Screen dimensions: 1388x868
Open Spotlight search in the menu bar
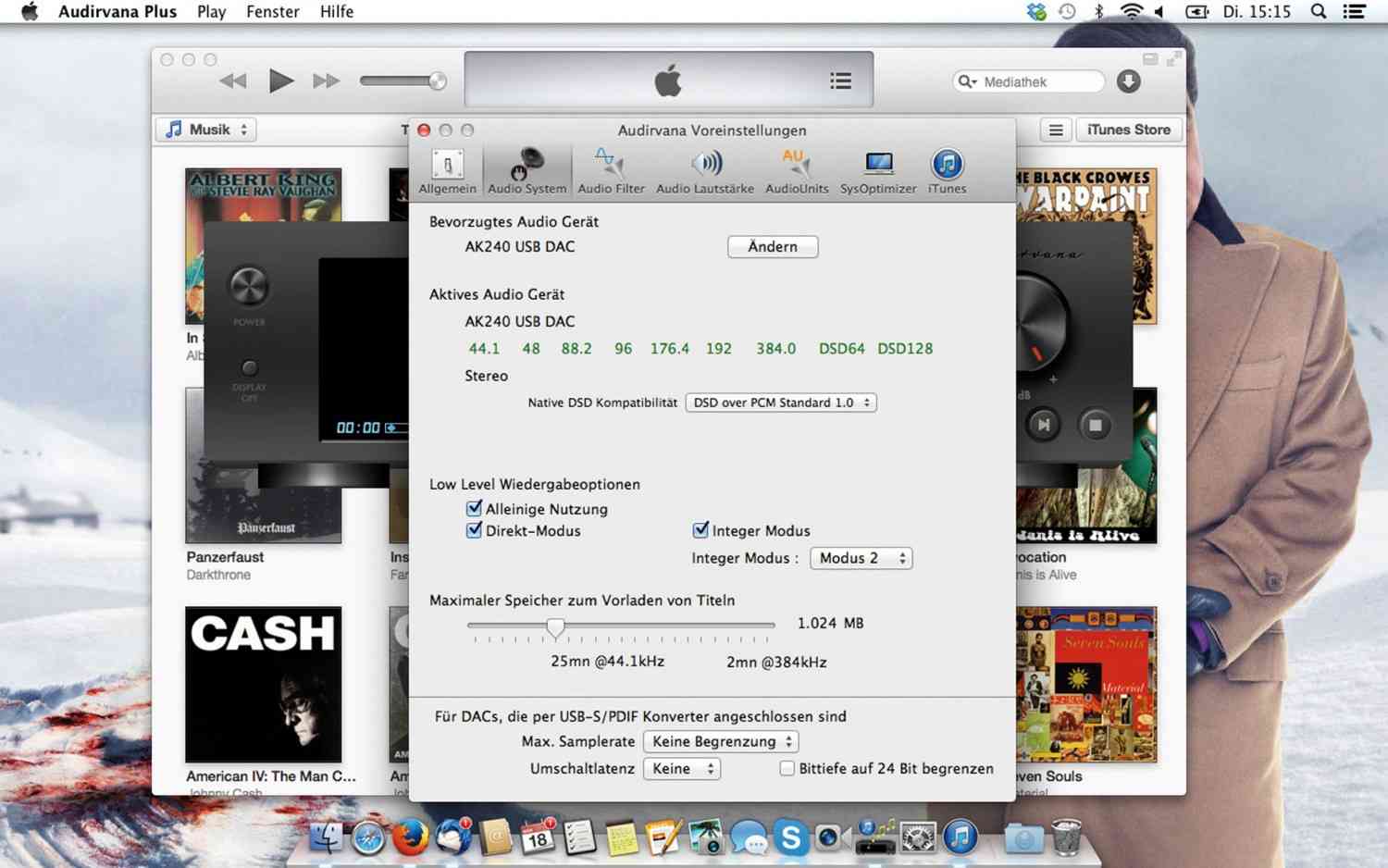coord(1319,12)
